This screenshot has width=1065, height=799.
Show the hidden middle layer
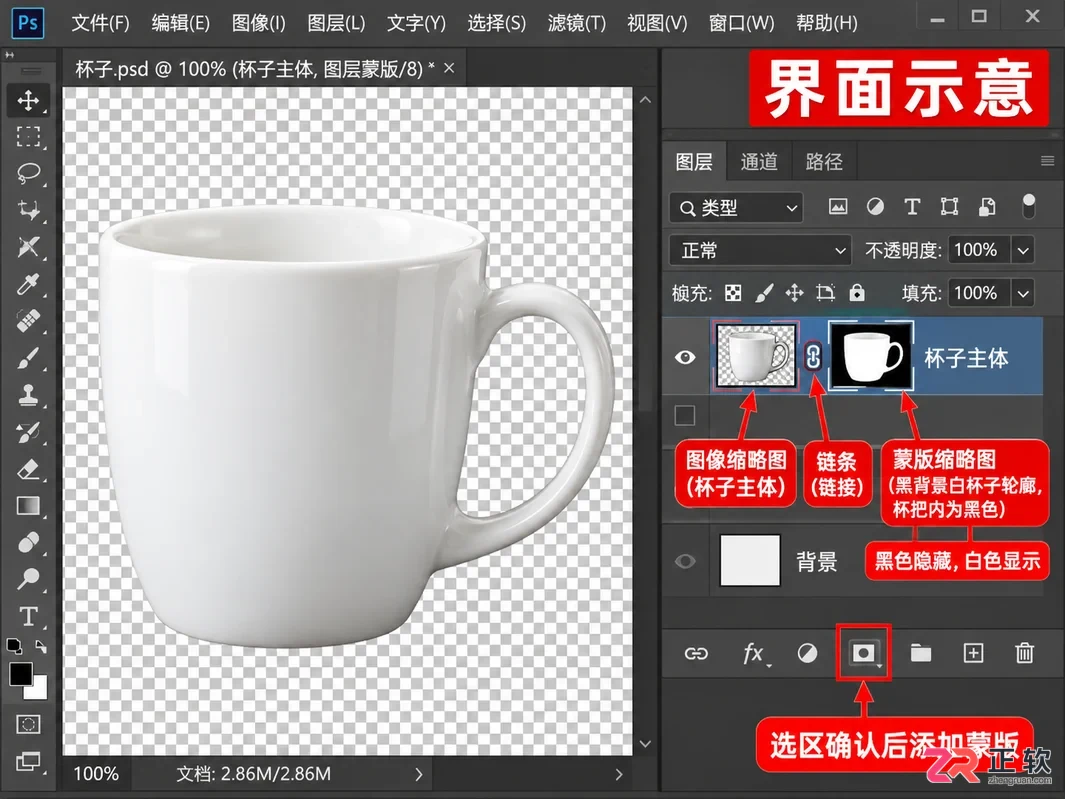[685, 415]
